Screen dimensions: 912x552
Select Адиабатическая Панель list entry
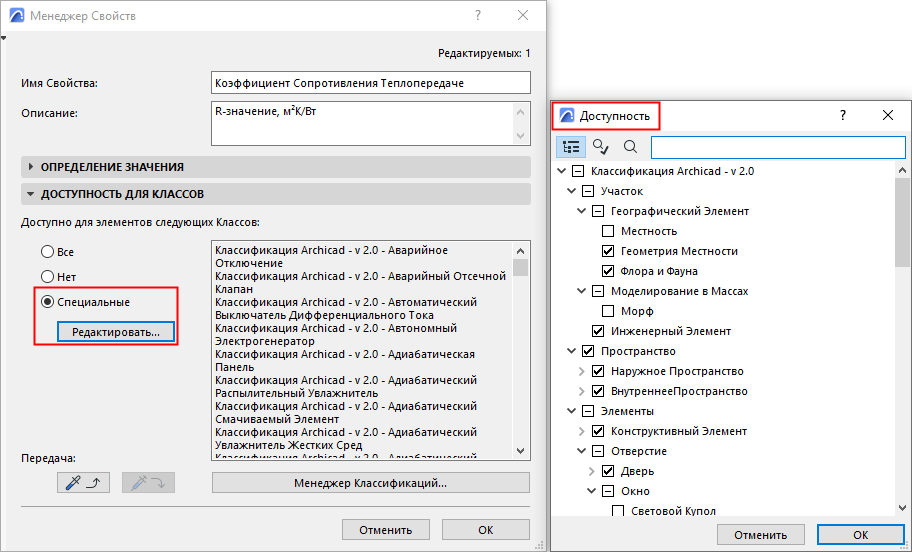[346, 361]
